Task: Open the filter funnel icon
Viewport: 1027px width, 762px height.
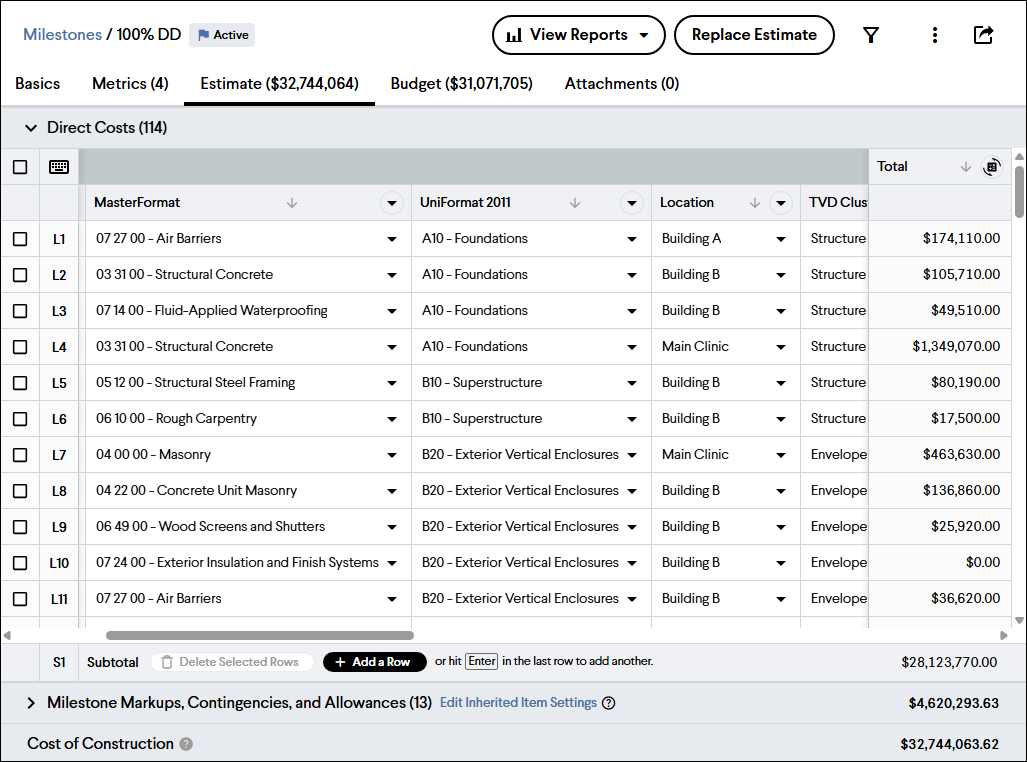Action: point(871,35)
